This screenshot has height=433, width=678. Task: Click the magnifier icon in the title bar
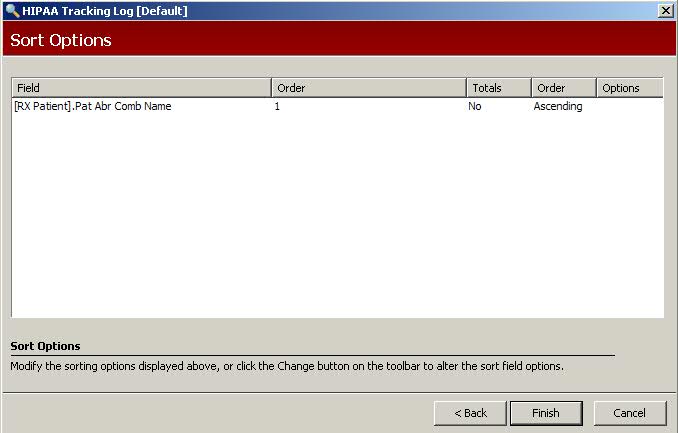click(x=11, y=10)
